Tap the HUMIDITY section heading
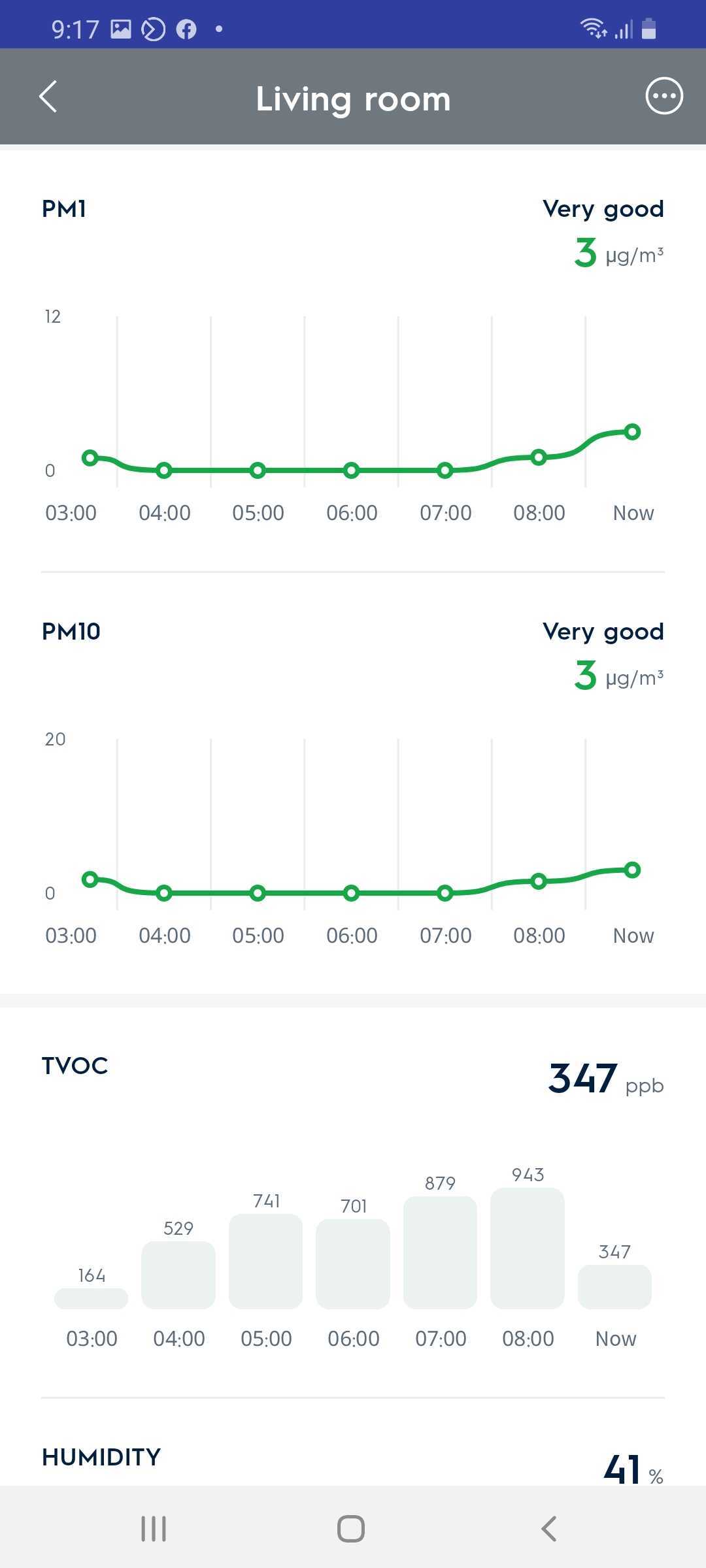The width and height of the screenshot is (706, 1568). point(101,1458)
